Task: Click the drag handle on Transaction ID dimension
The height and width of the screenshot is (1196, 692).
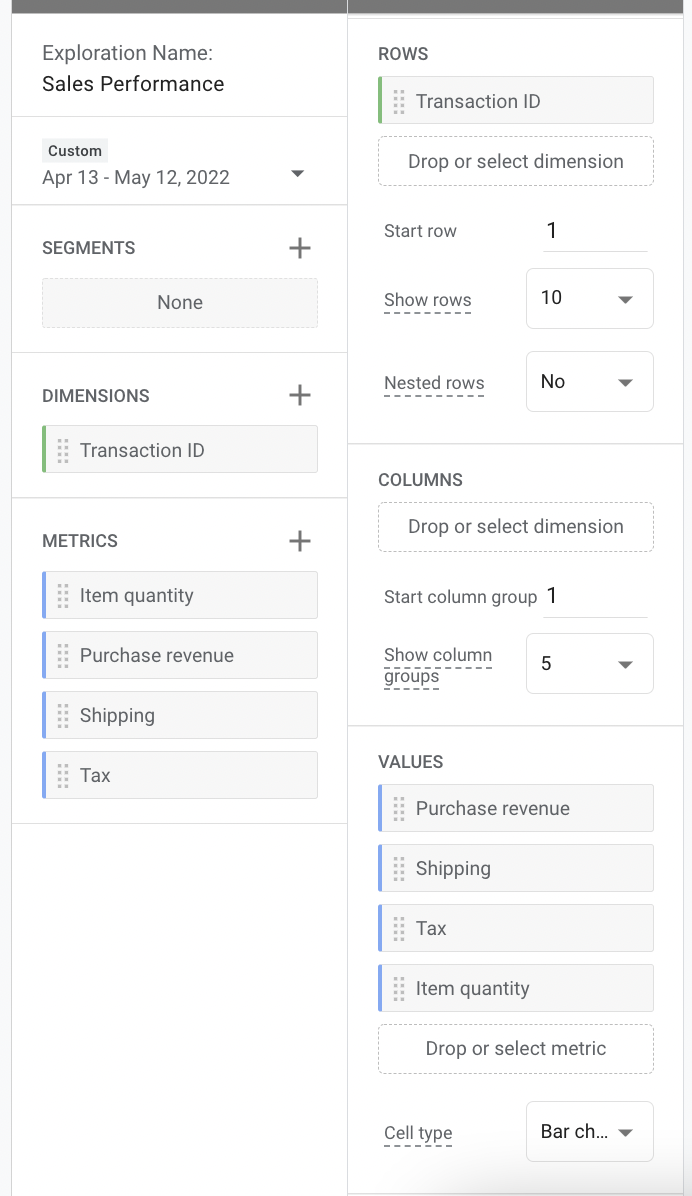Action: [x=62, y=449]
